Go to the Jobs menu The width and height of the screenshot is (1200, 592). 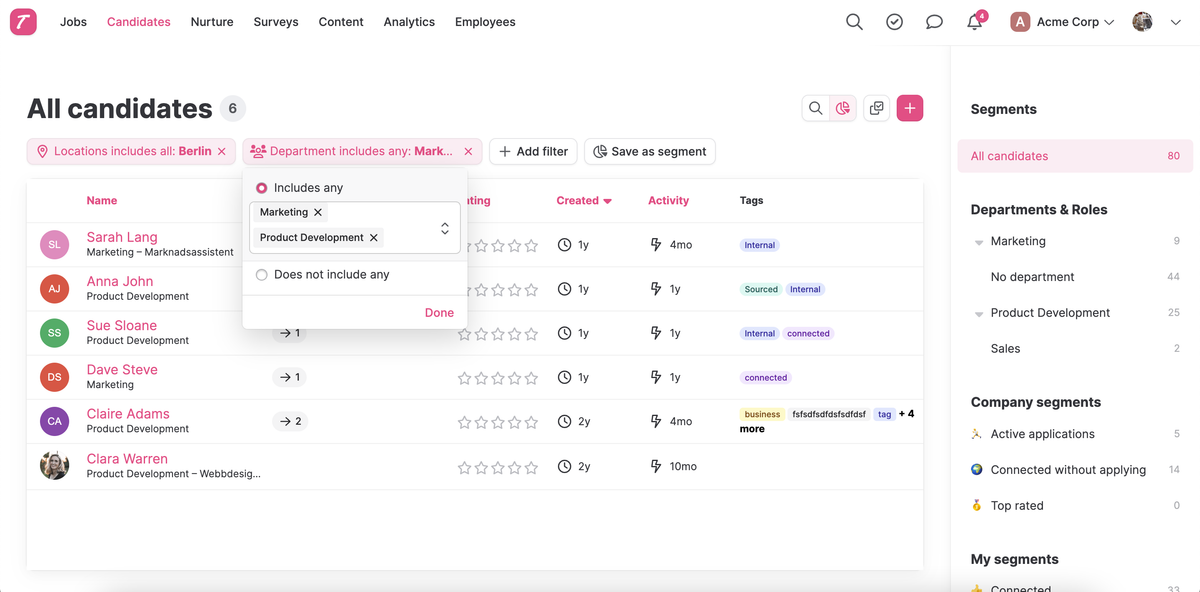click(x=73, y=22)
